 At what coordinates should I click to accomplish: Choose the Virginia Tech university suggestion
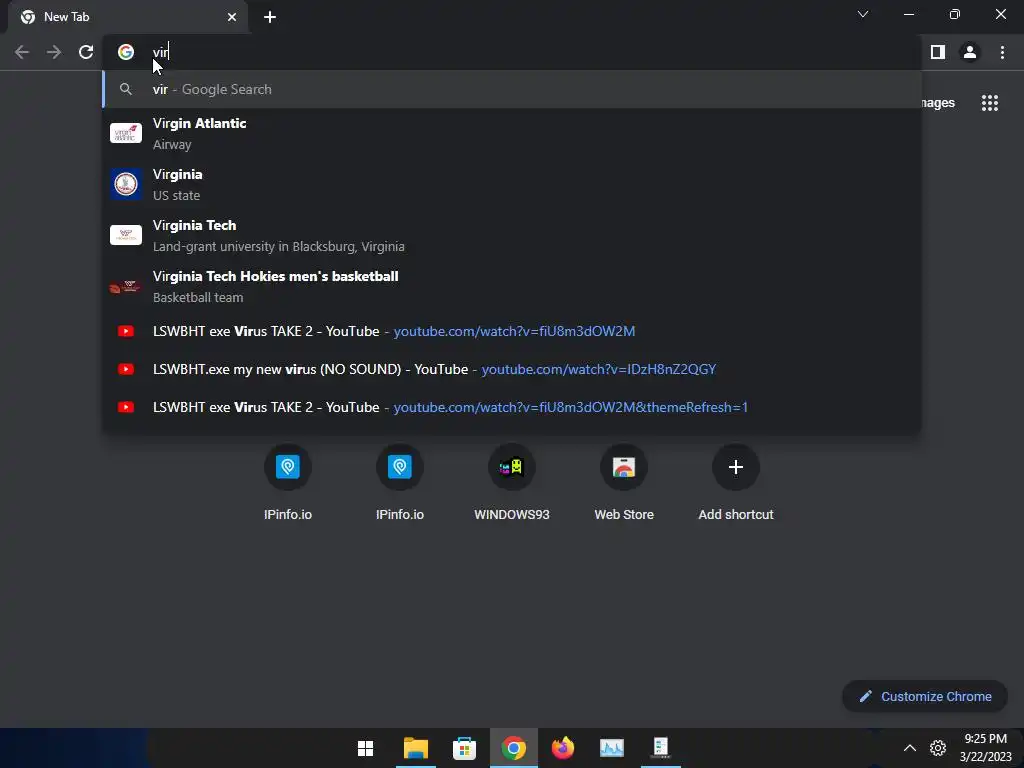513,235
